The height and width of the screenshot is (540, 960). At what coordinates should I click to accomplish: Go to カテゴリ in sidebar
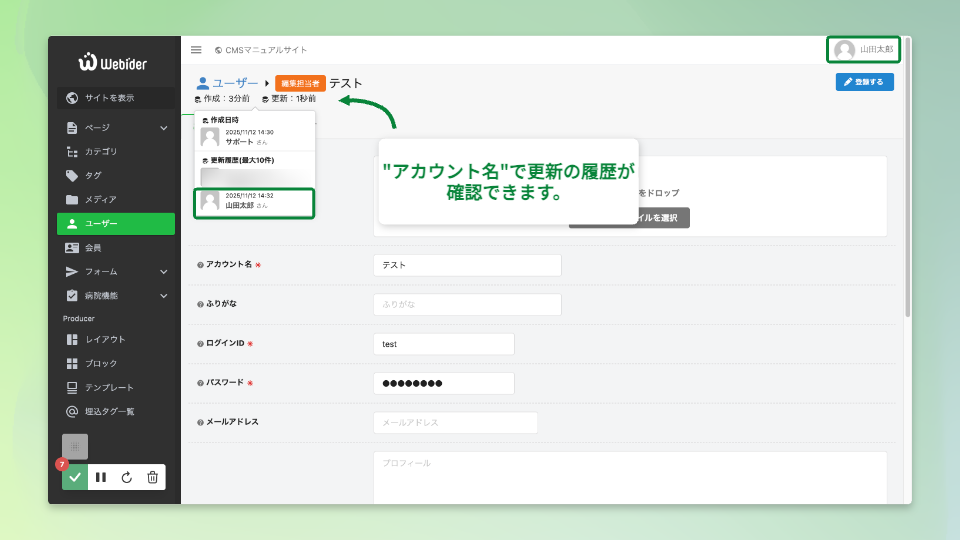point(116,151)
